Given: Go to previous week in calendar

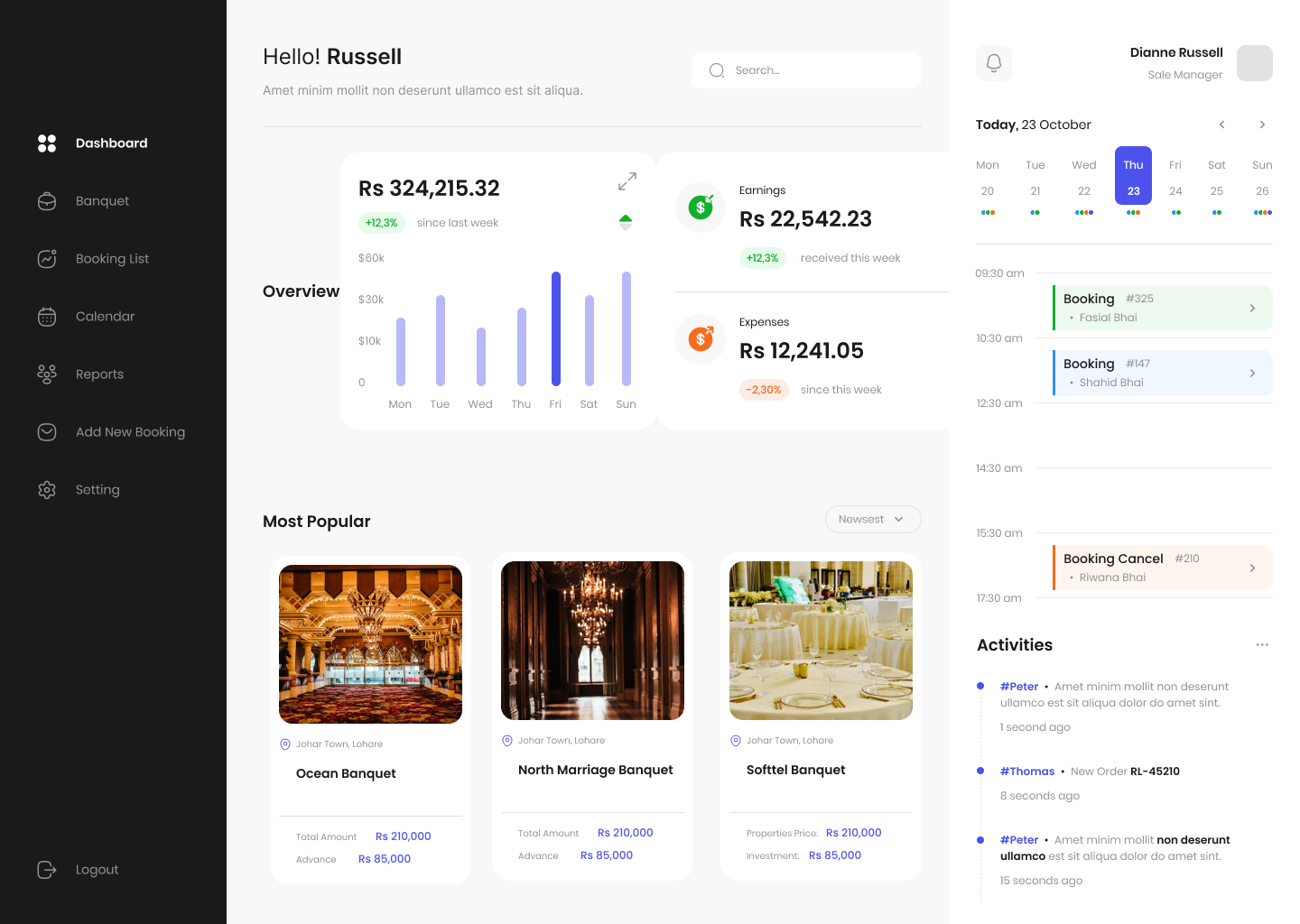Looking at the screenshot, I should pyautogui.click(x=1222, y=125).
